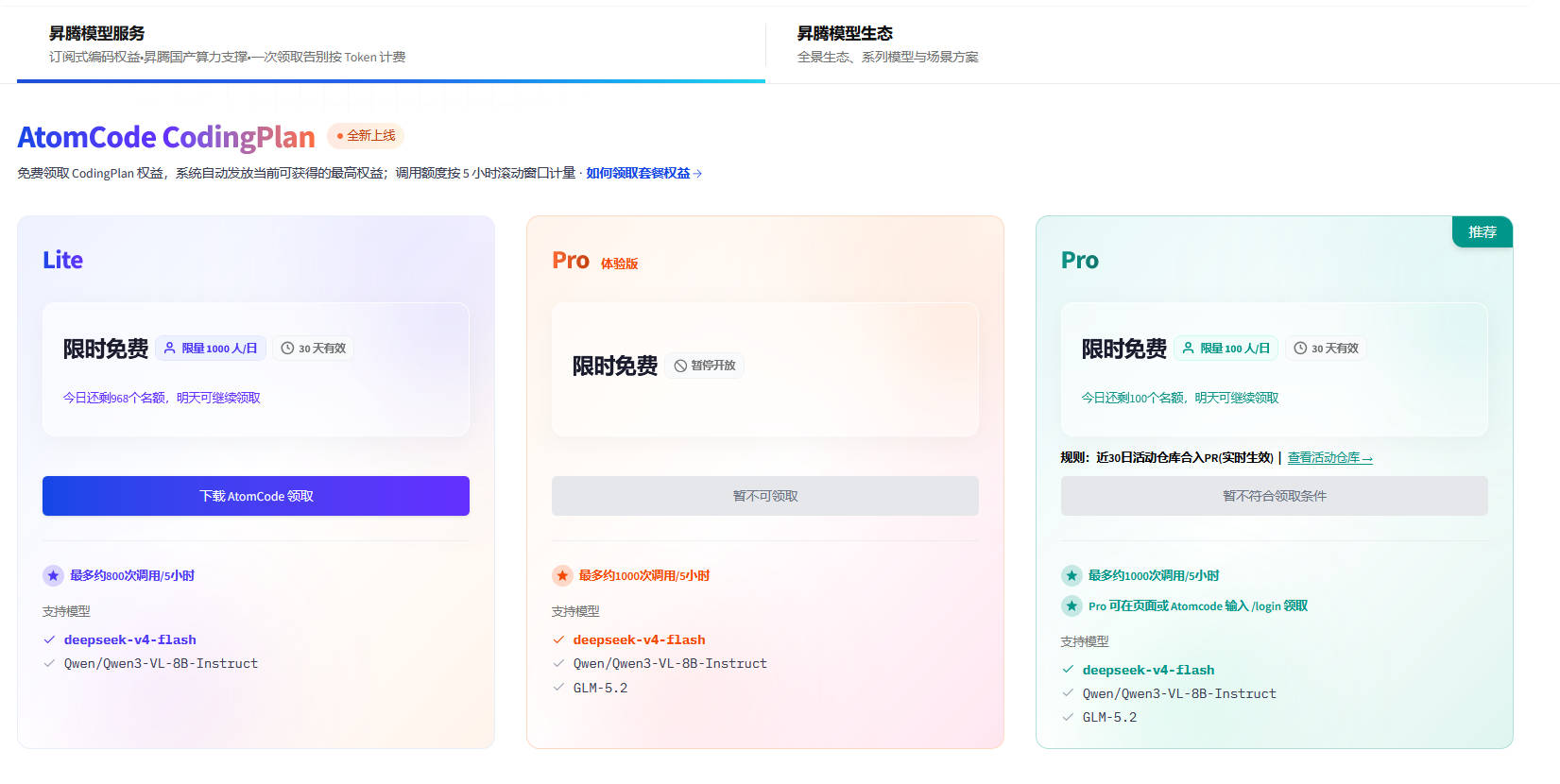Click 限时免费 in the Lite card
The image size is (1560, 784).
(106, 349)
